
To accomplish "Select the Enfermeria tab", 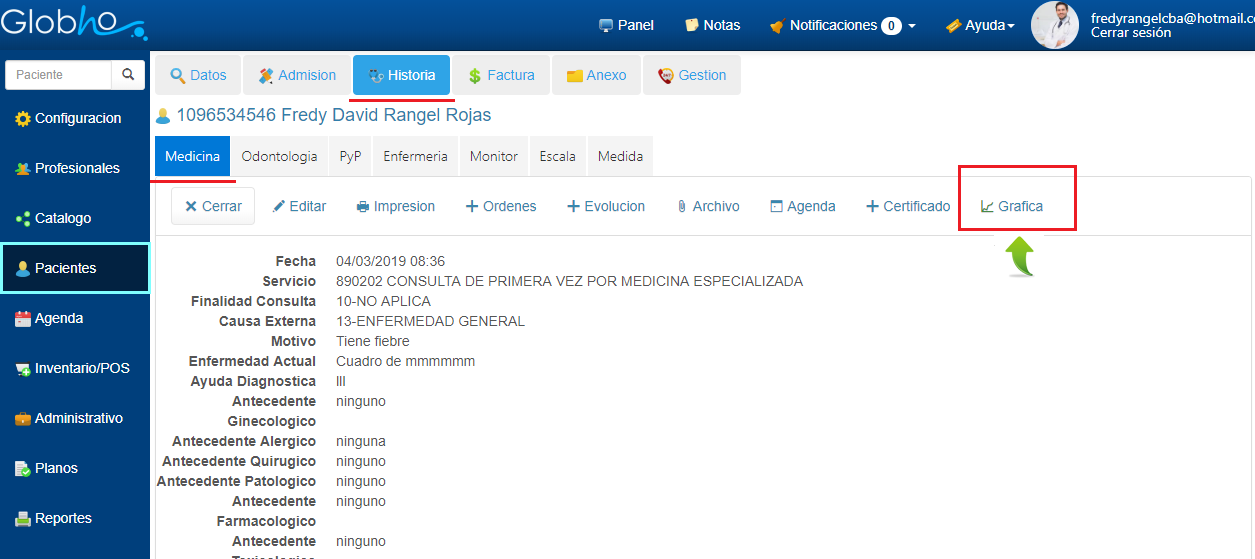I will coord(415,156).
